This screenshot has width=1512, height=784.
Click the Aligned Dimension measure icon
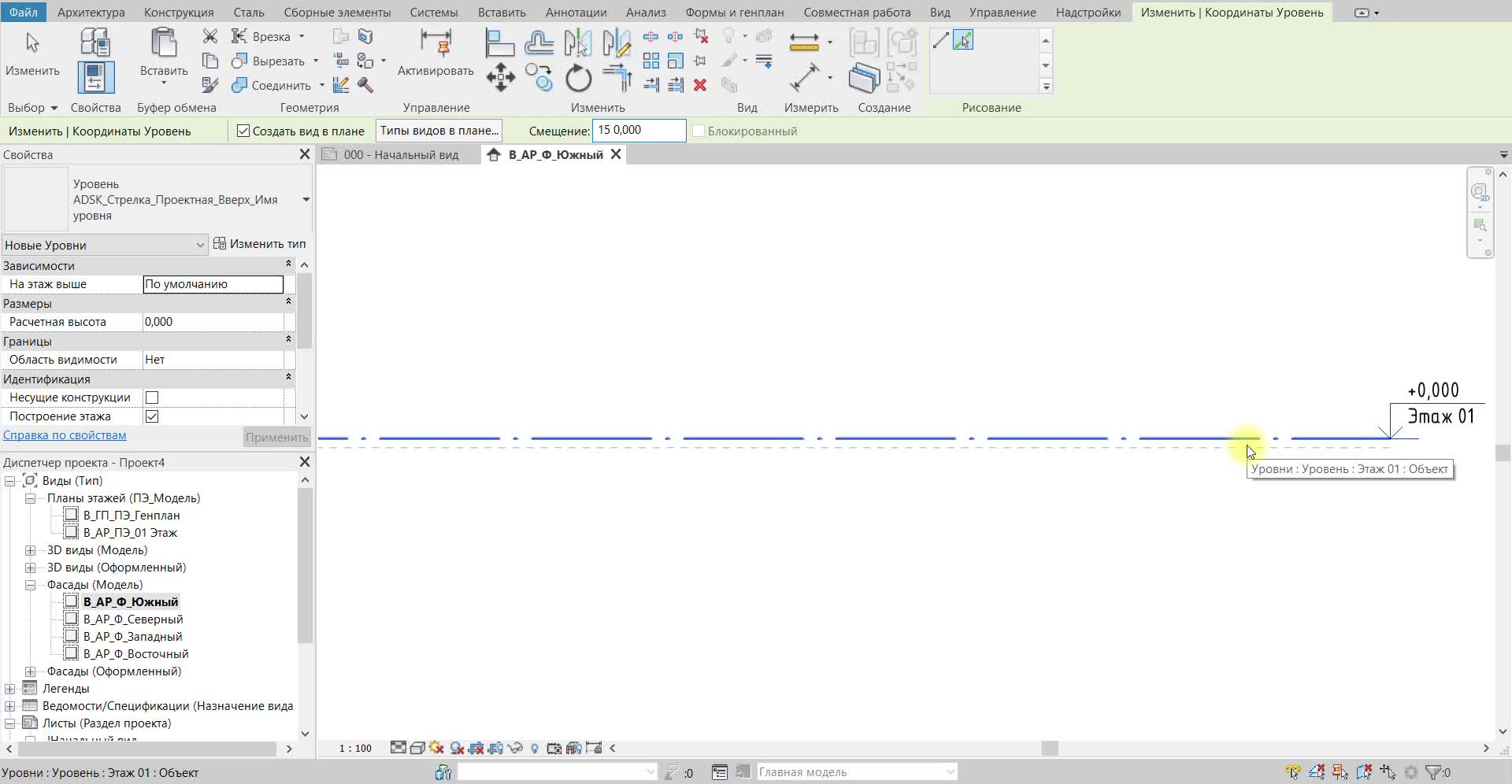tap(804, 77)
